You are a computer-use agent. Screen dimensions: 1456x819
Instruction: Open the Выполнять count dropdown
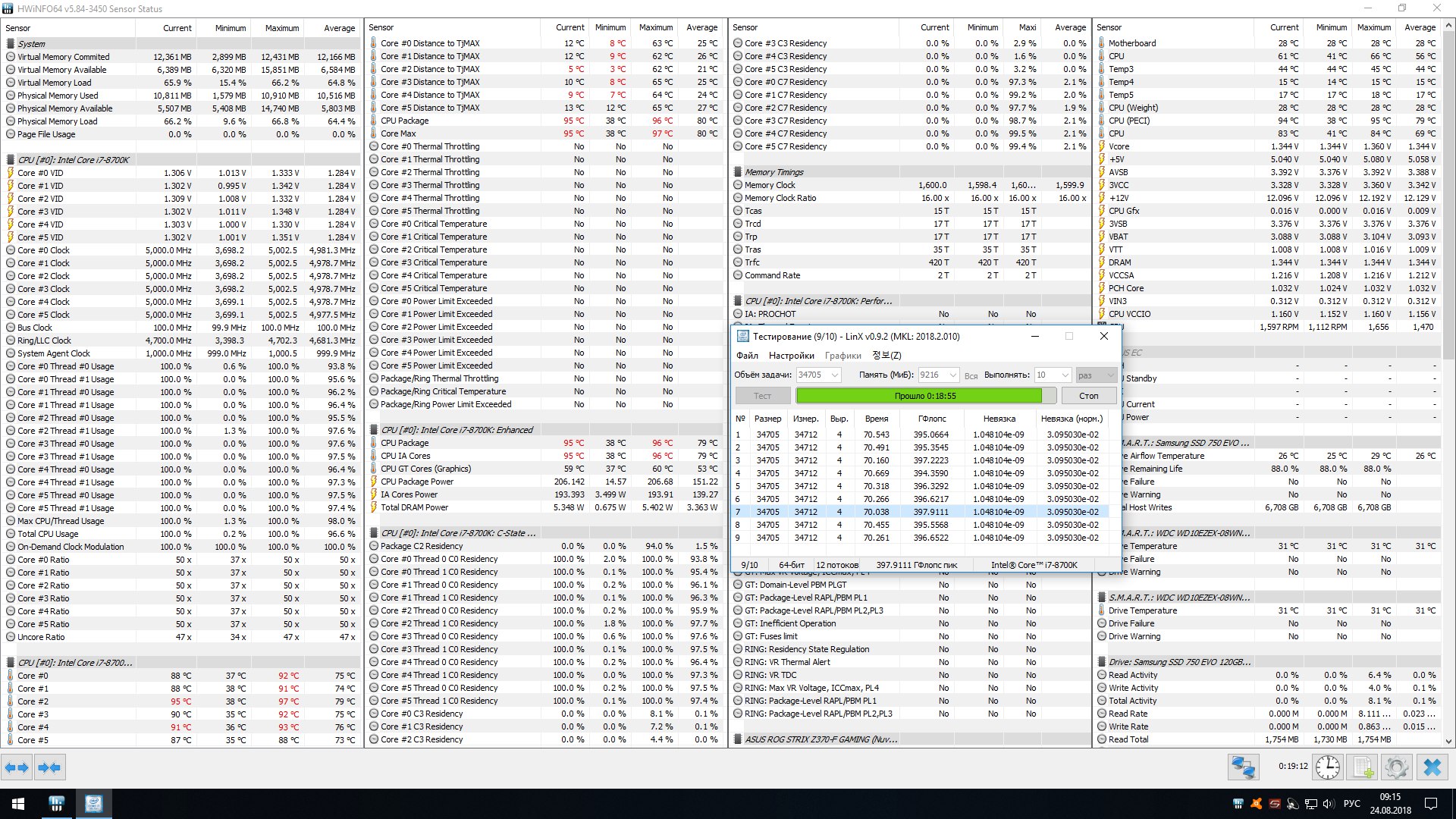[1065, 375]
